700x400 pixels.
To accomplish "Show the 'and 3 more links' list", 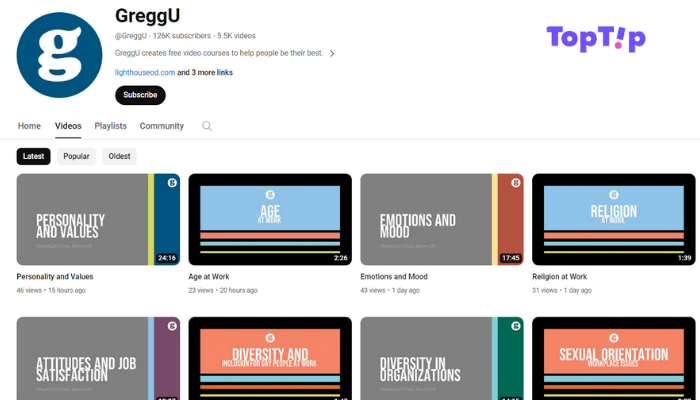I will 205,72.
